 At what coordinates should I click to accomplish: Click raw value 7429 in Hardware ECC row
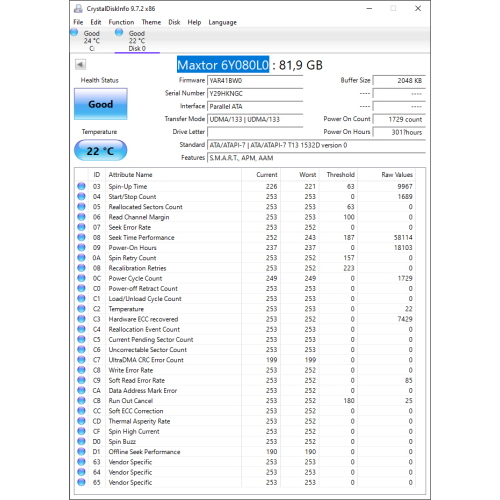click(x=405, y=319)
